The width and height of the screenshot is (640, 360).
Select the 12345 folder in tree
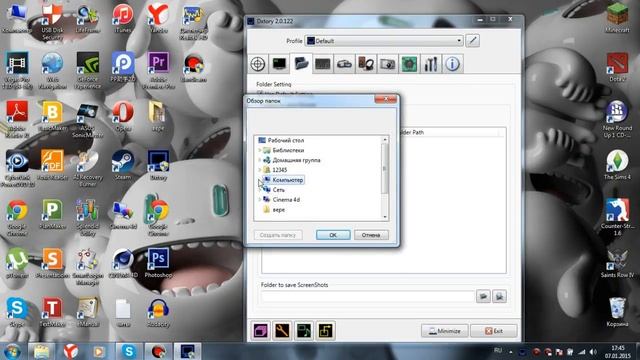click(x=280, y=170)
